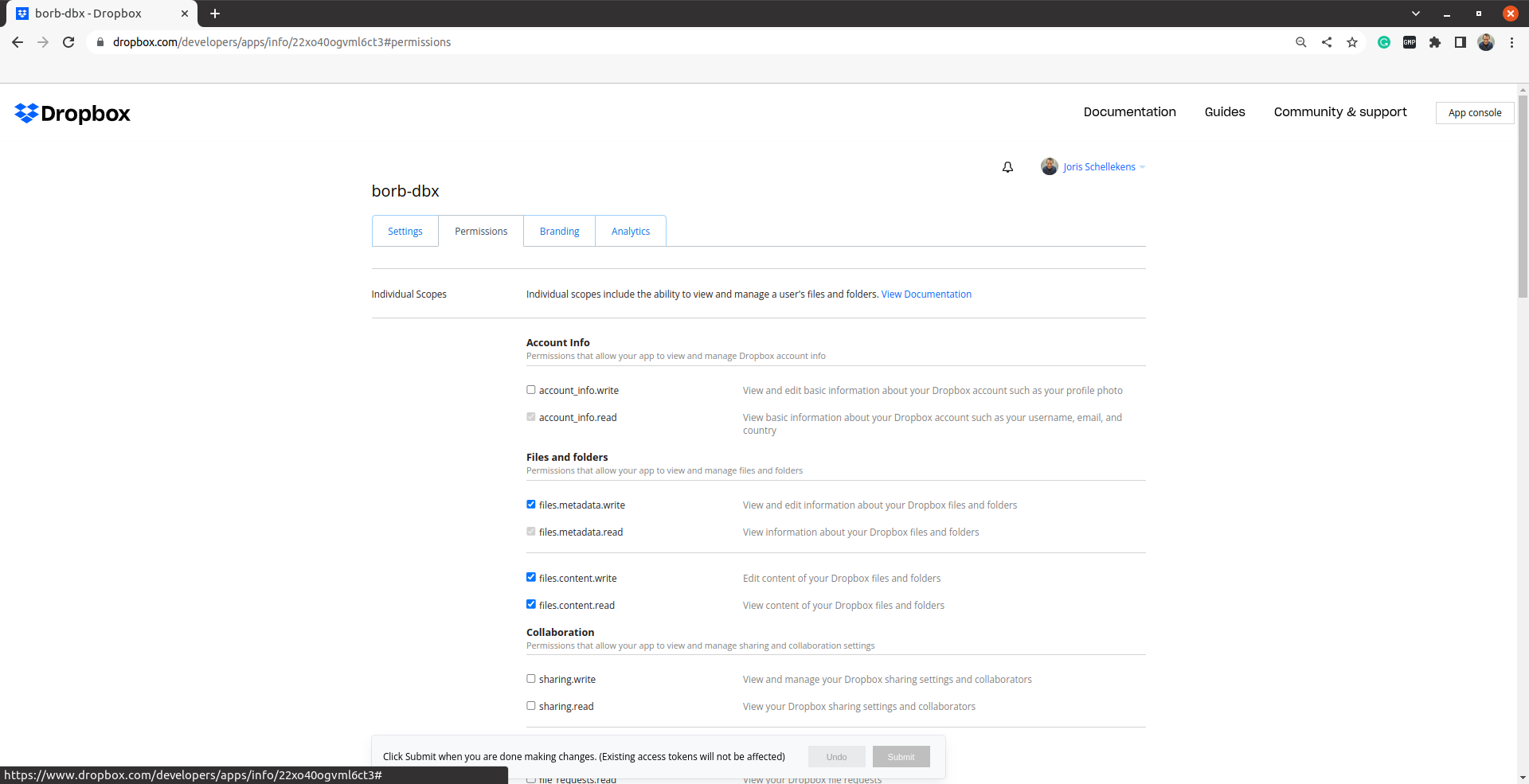Open Guides in the top navigation
Viewport: 1529px width, 784px height.
tap(1225, 112)
